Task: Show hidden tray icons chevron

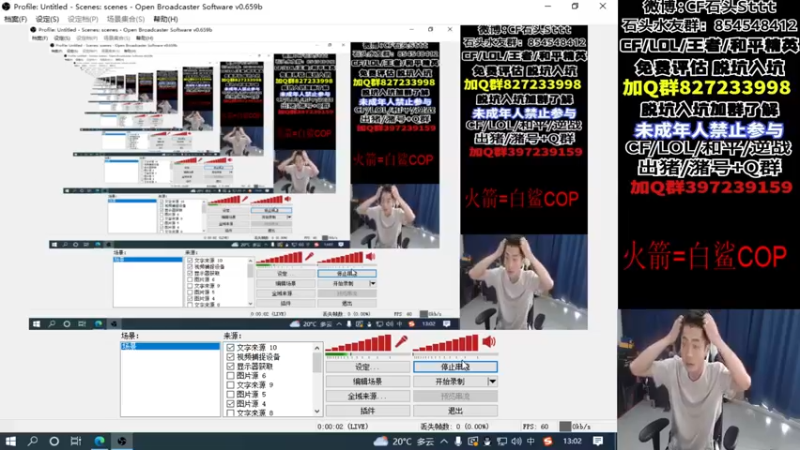Action: (444, 441)
